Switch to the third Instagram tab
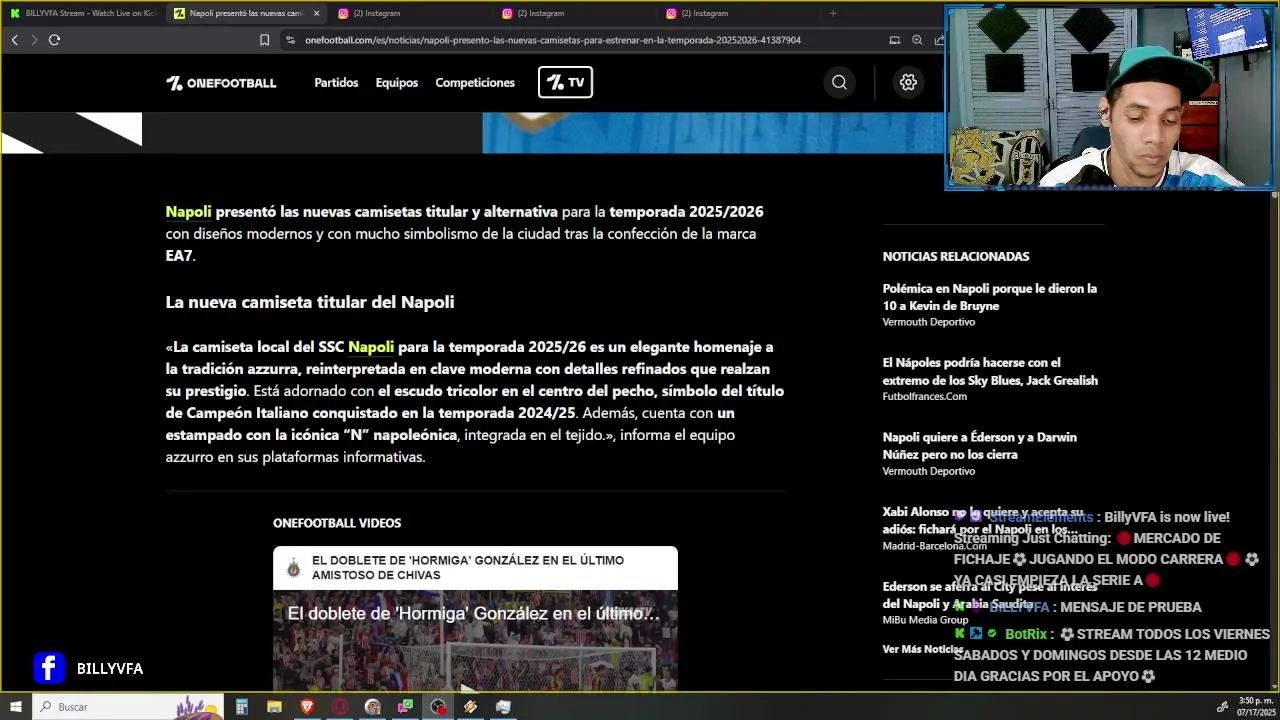The height and width of the screenshot is (720, 1280). point(739,13)
